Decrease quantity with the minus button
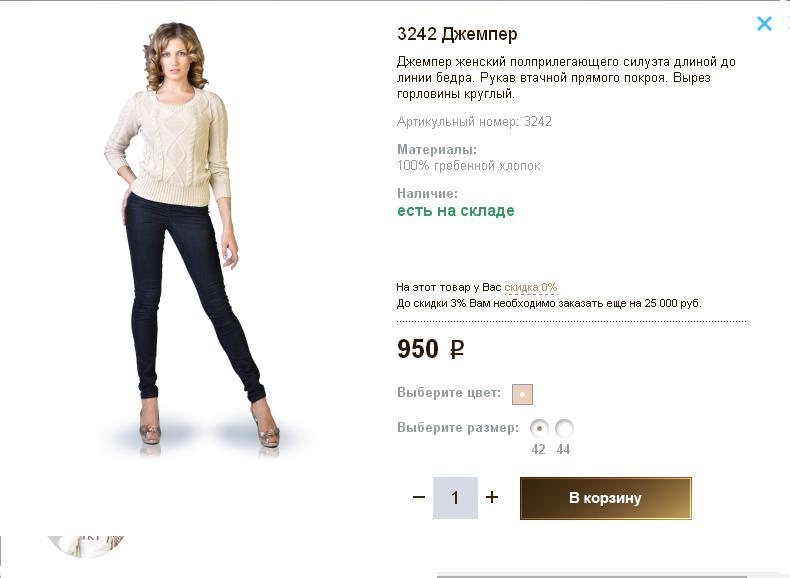 (x=419, y=497)
